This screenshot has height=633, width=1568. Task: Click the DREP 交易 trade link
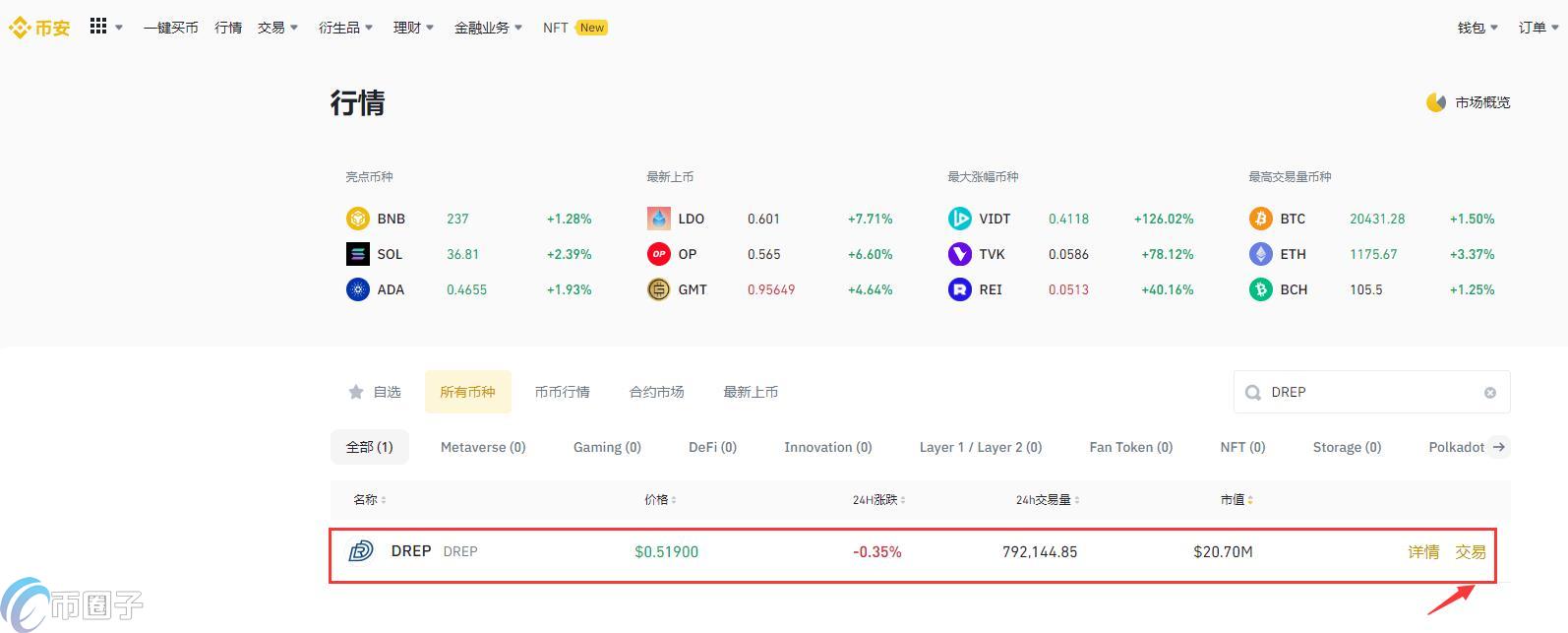[1471, 552]
